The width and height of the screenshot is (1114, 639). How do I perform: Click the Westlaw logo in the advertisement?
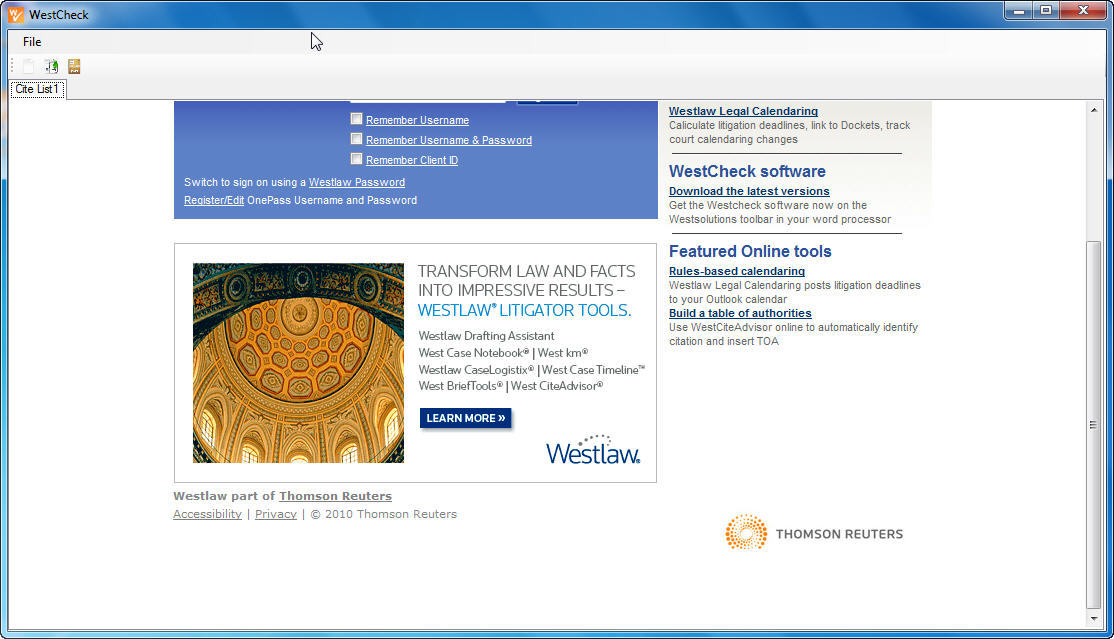[592, 448]
